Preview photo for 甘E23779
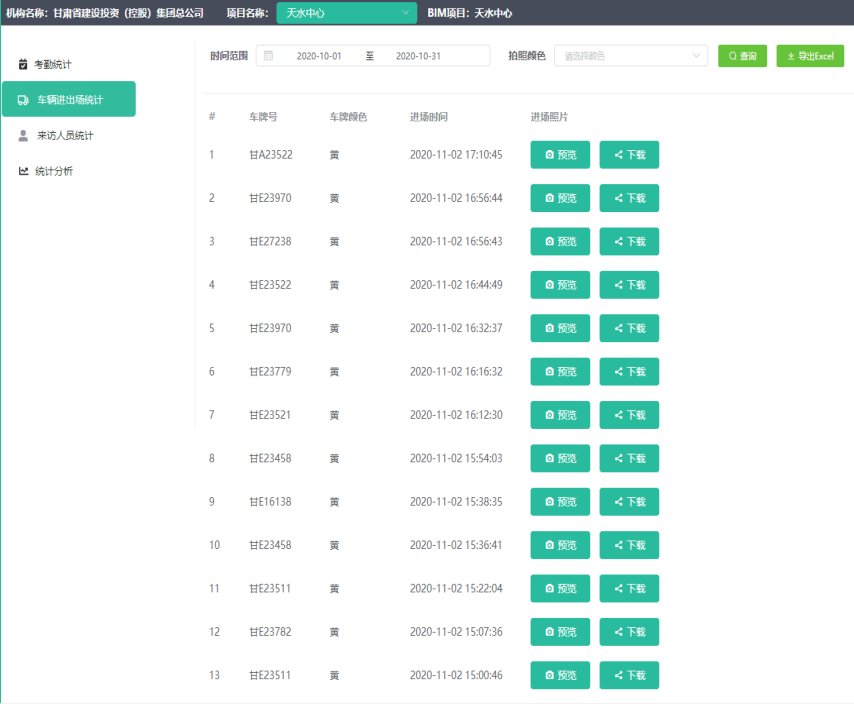The height and width of the screenshot is (711, 854). click(x=560, y=372)
